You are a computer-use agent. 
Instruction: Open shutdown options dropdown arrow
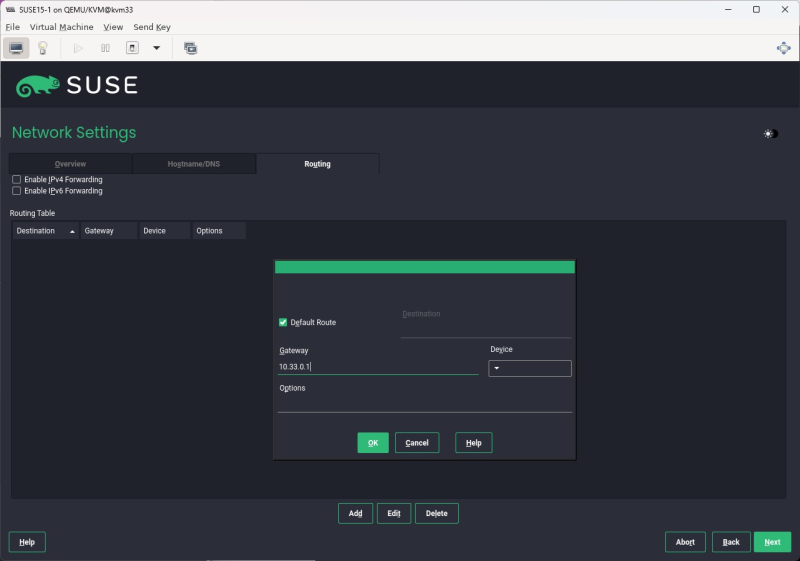point(157,48)
